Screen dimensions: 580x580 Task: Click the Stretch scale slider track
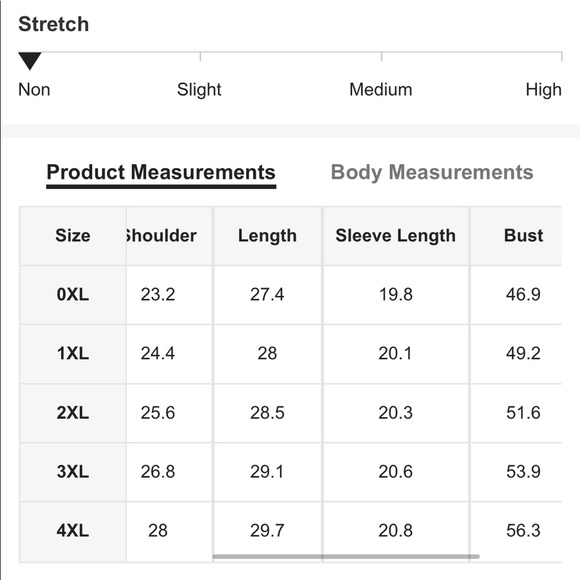[290, 53]
